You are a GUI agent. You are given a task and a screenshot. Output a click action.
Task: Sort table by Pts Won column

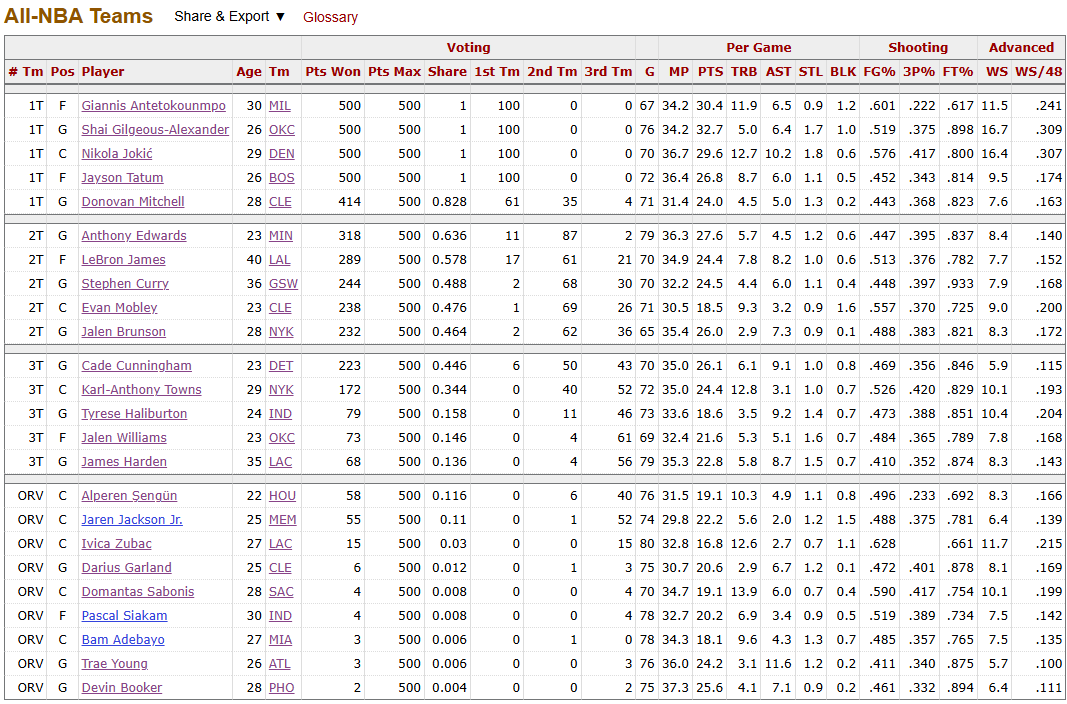tap(333, 71)
